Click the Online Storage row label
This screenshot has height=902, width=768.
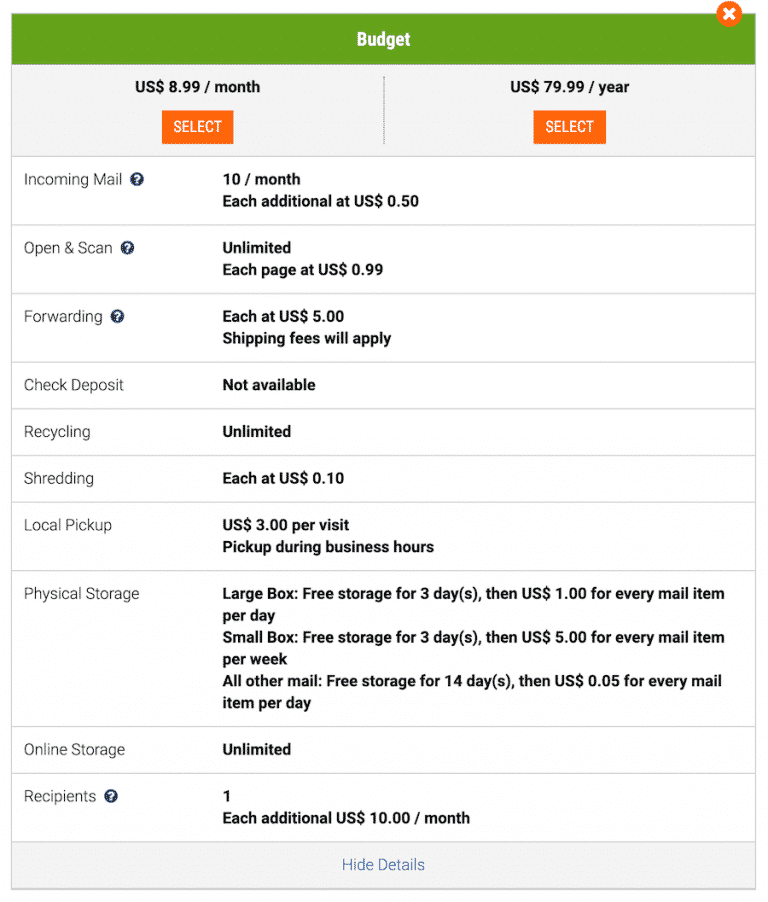[74, 750]
